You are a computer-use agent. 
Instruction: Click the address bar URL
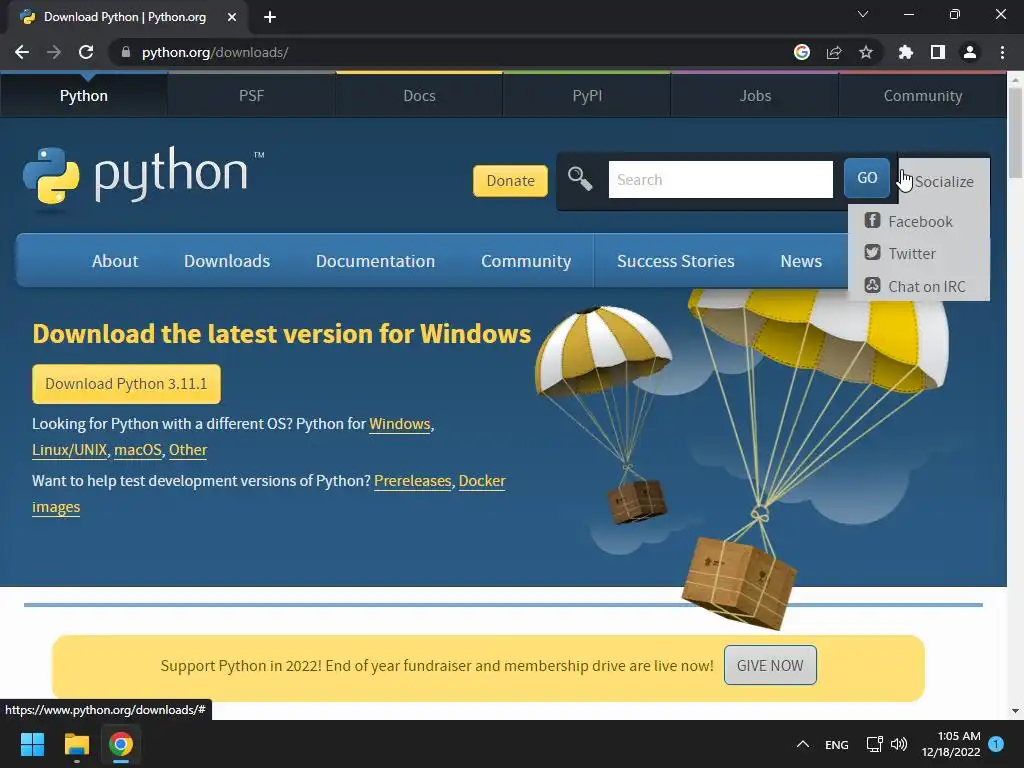tap(215, 52)
